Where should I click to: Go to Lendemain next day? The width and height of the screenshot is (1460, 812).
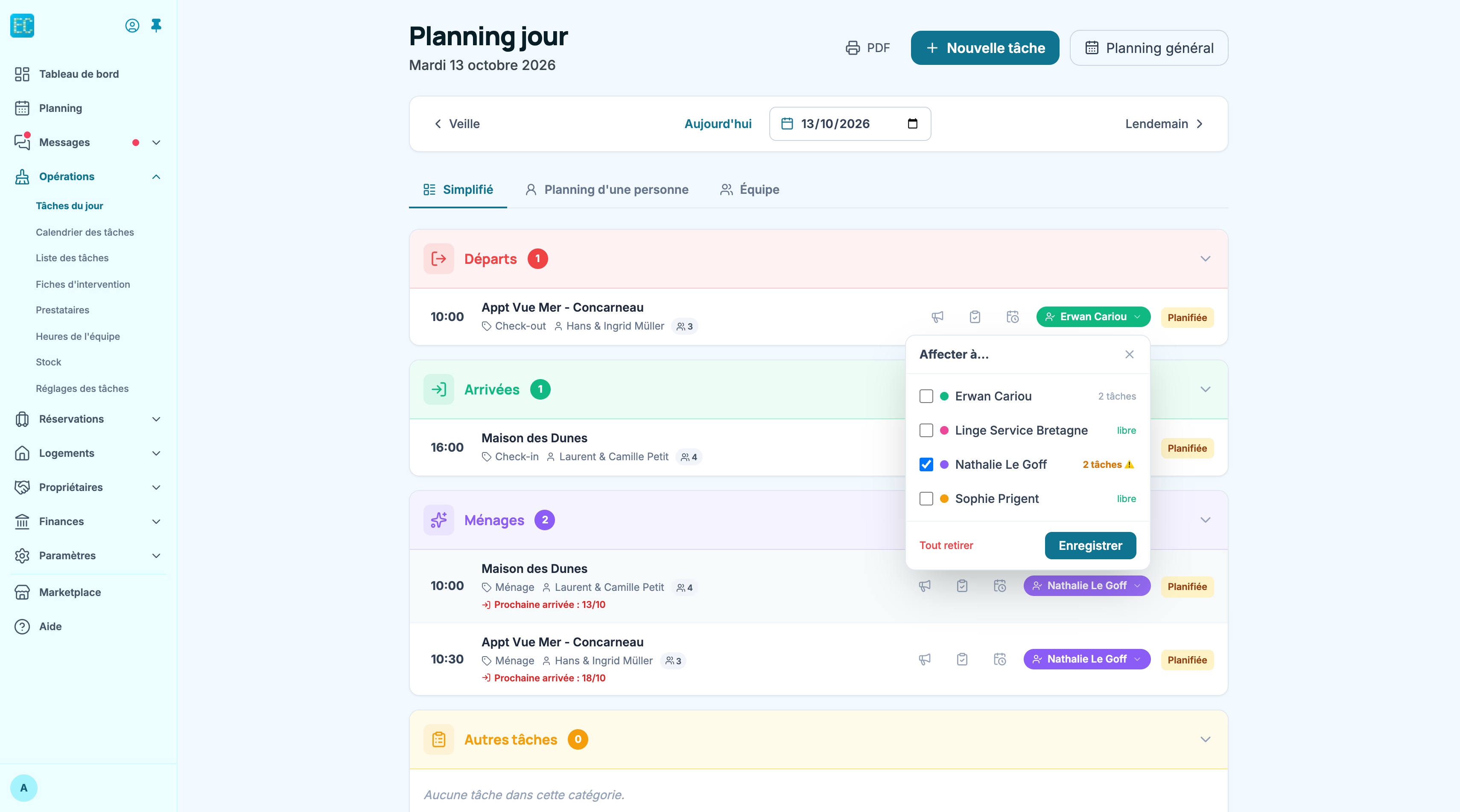[1164, 124]
